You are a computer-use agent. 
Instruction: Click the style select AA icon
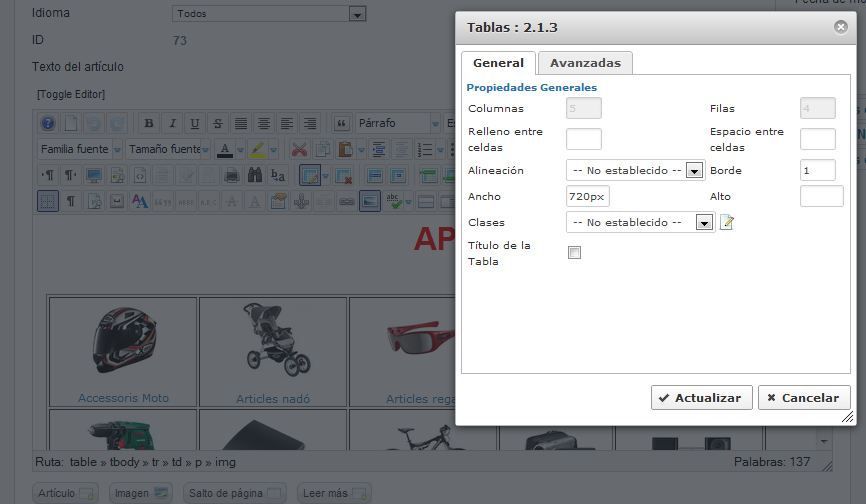tap(140, 201)
